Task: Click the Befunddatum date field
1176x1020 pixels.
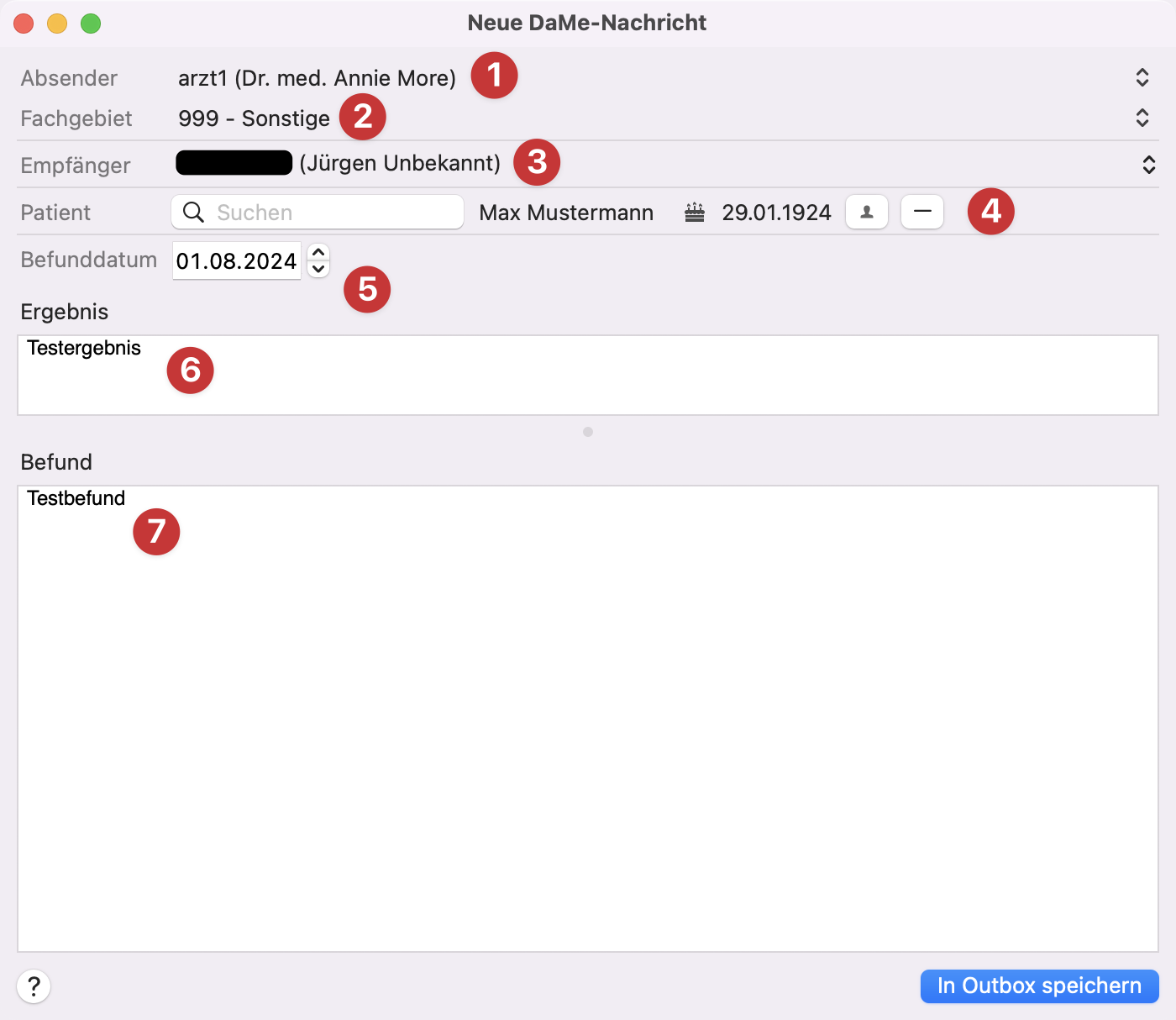Action: coord(237,261)
